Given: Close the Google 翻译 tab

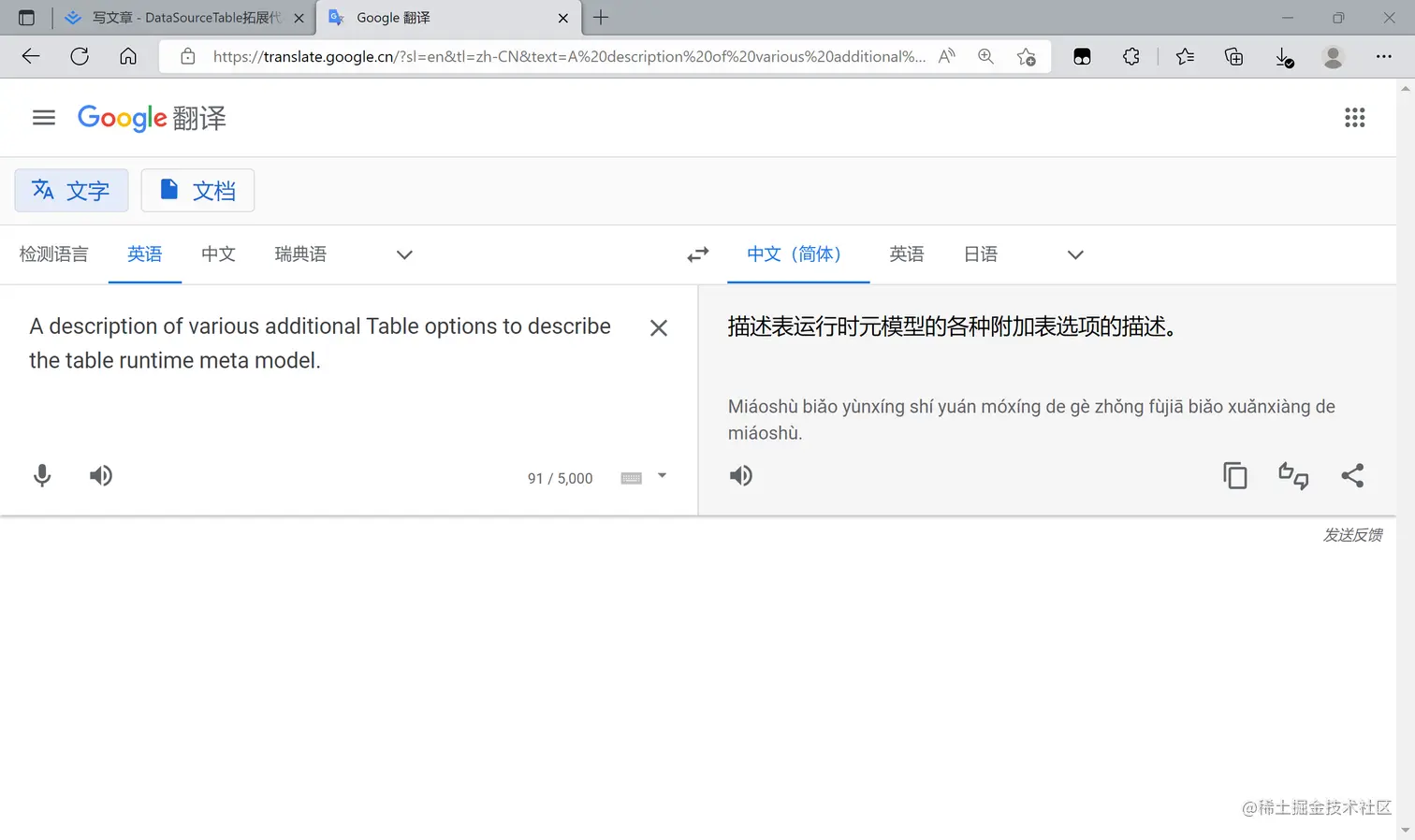Looking at the screenshot, I should [x=563, y=18].
